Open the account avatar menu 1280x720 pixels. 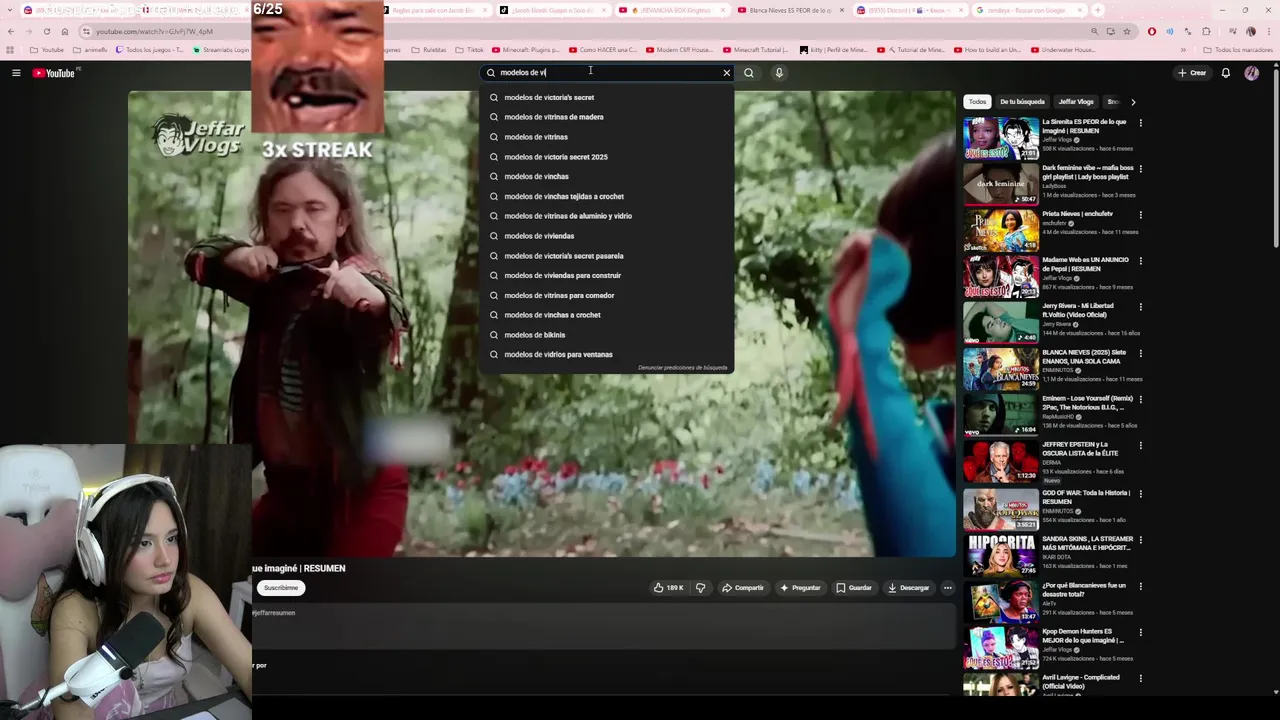pyautogui.click(x=1252, y=73)
